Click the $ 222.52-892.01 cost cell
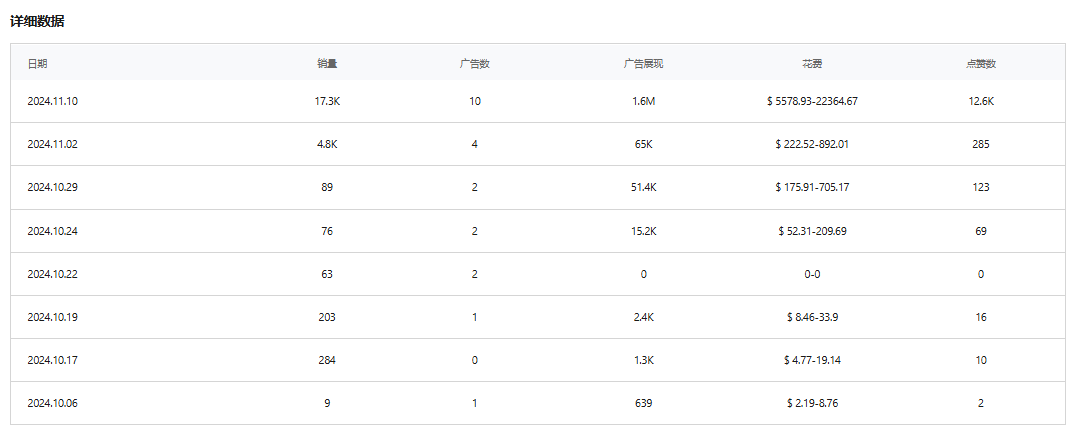Viewport: 1076px width, 430px height. (x=812, y=144)
